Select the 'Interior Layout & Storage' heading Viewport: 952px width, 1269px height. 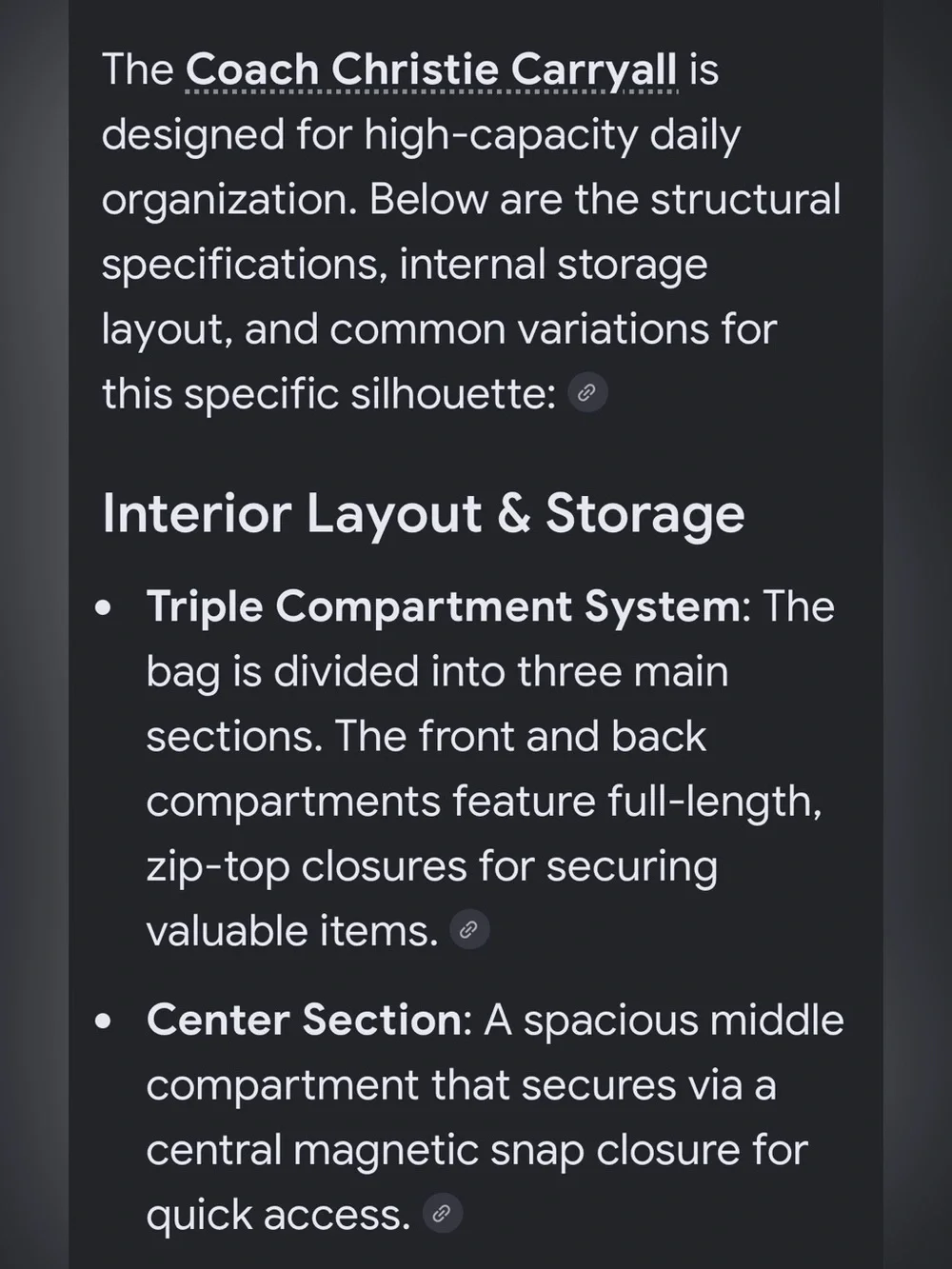423,514
